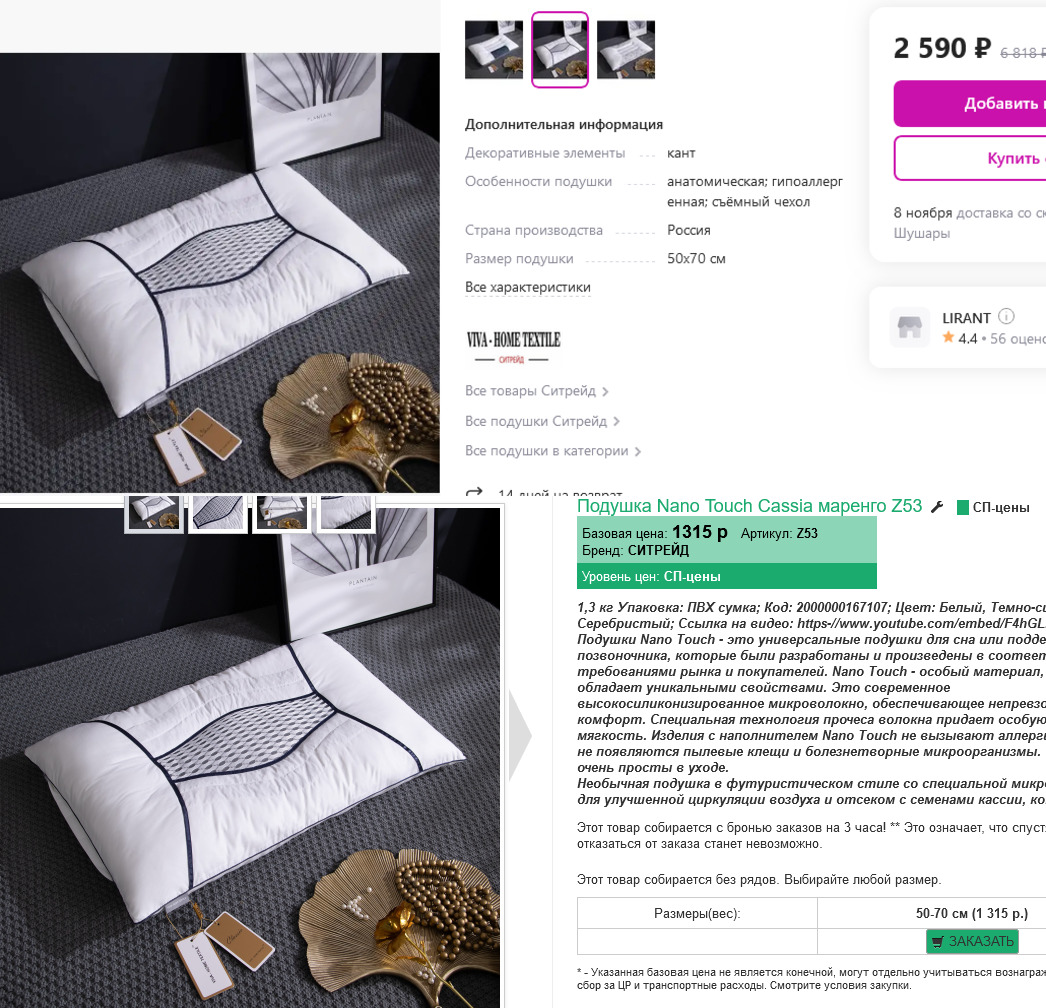Click the Купить outlined button
This screenshot has height=1008, width=1046.
point(970,158)
